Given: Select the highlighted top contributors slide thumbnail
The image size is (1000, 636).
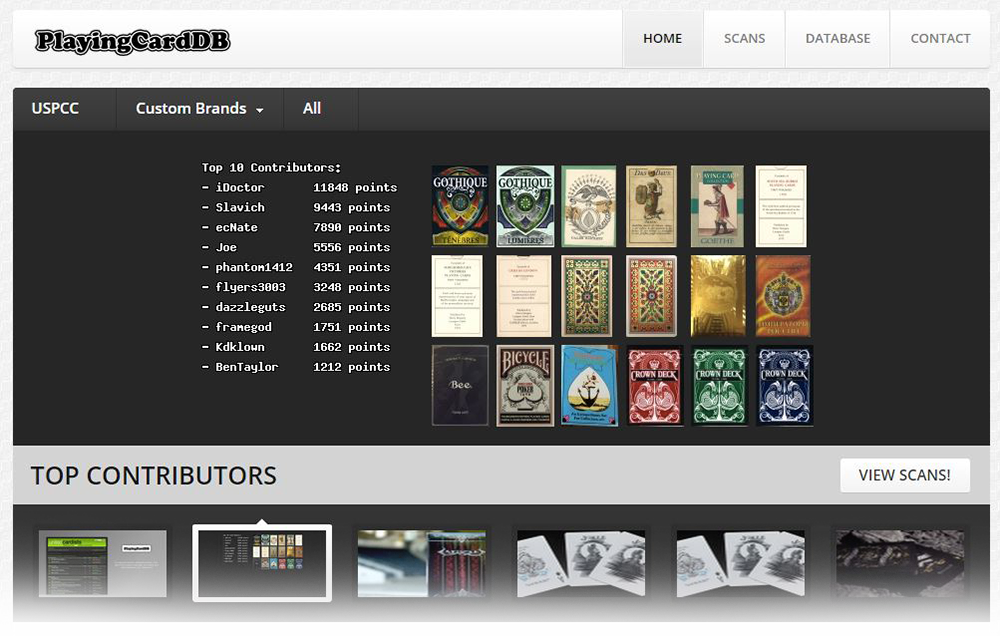Looking at the screenshot, I should [x=262, y=563].
